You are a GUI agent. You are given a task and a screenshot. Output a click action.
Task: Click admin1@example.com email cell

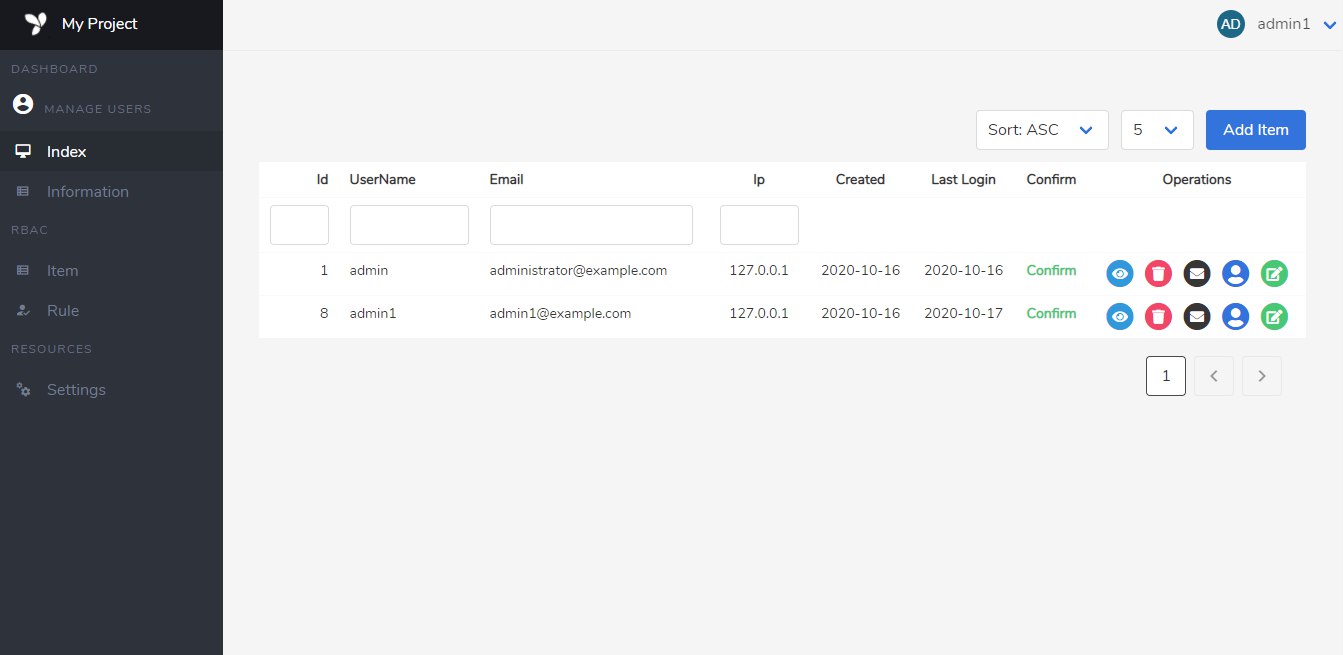(x=560, y=314)
